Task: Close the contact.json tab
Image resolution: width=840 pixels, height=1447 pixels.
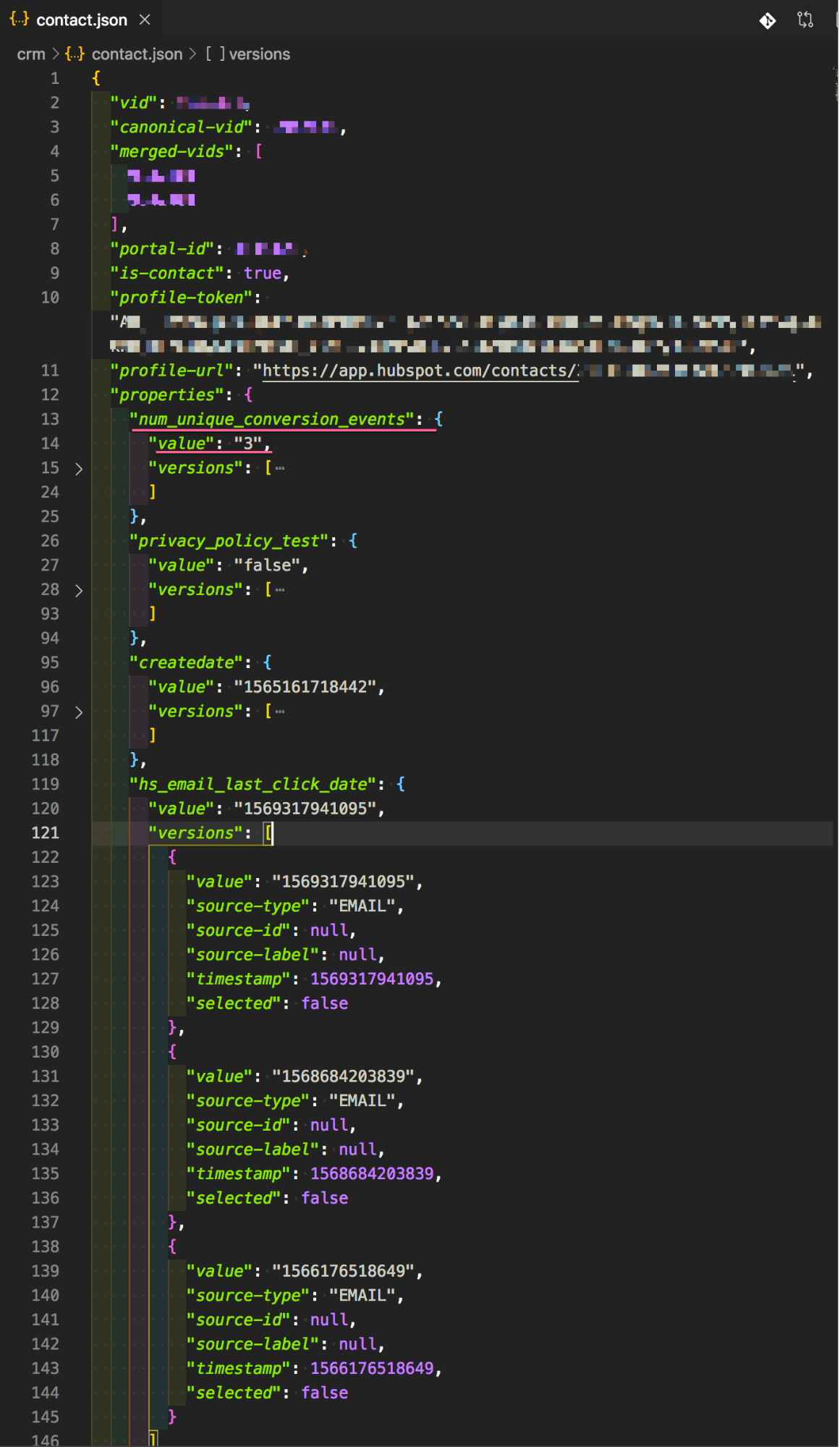Action: click(x=145, y=20)
